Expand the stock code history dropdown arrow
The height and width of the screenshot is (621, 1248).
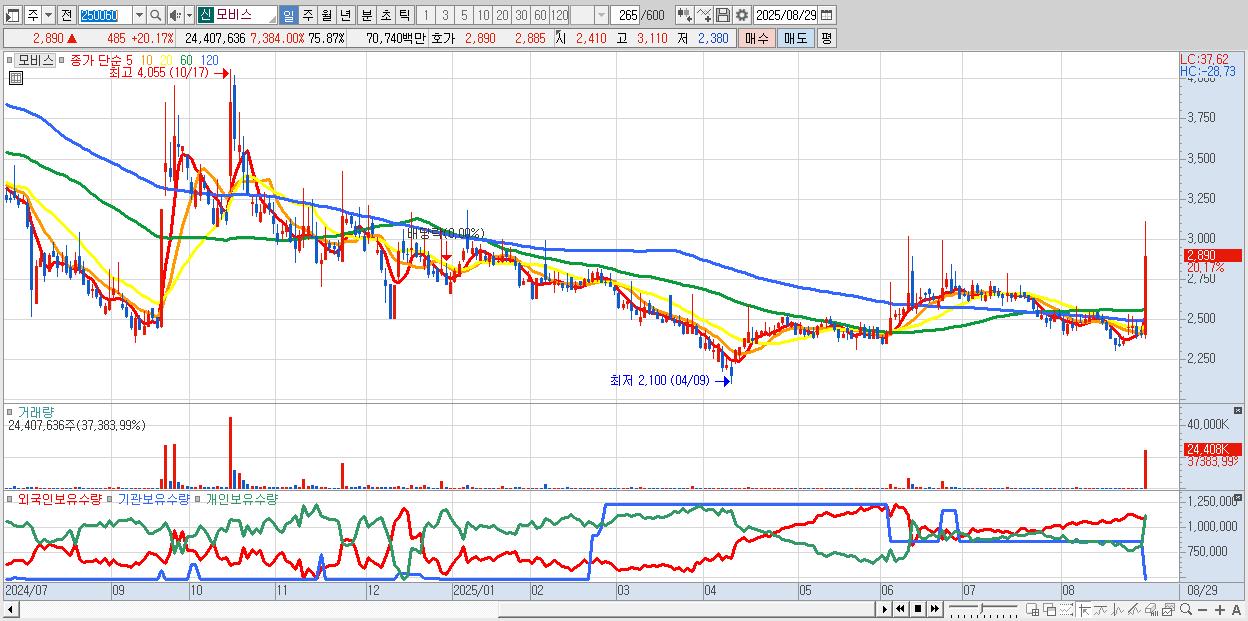[139, 15]
